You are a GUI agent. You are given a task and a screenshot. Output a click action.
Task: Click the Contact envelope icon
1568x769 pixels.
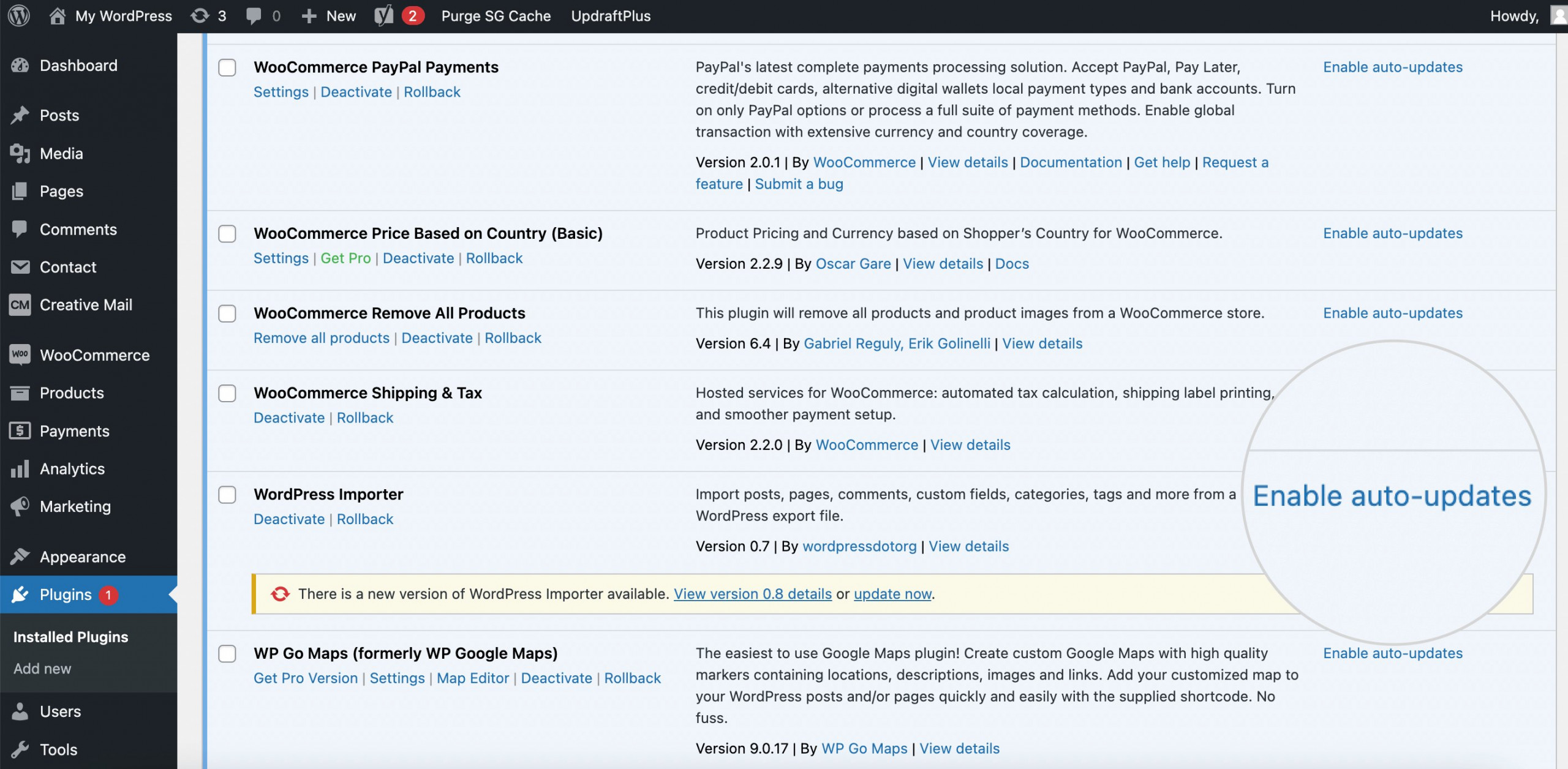20,267
